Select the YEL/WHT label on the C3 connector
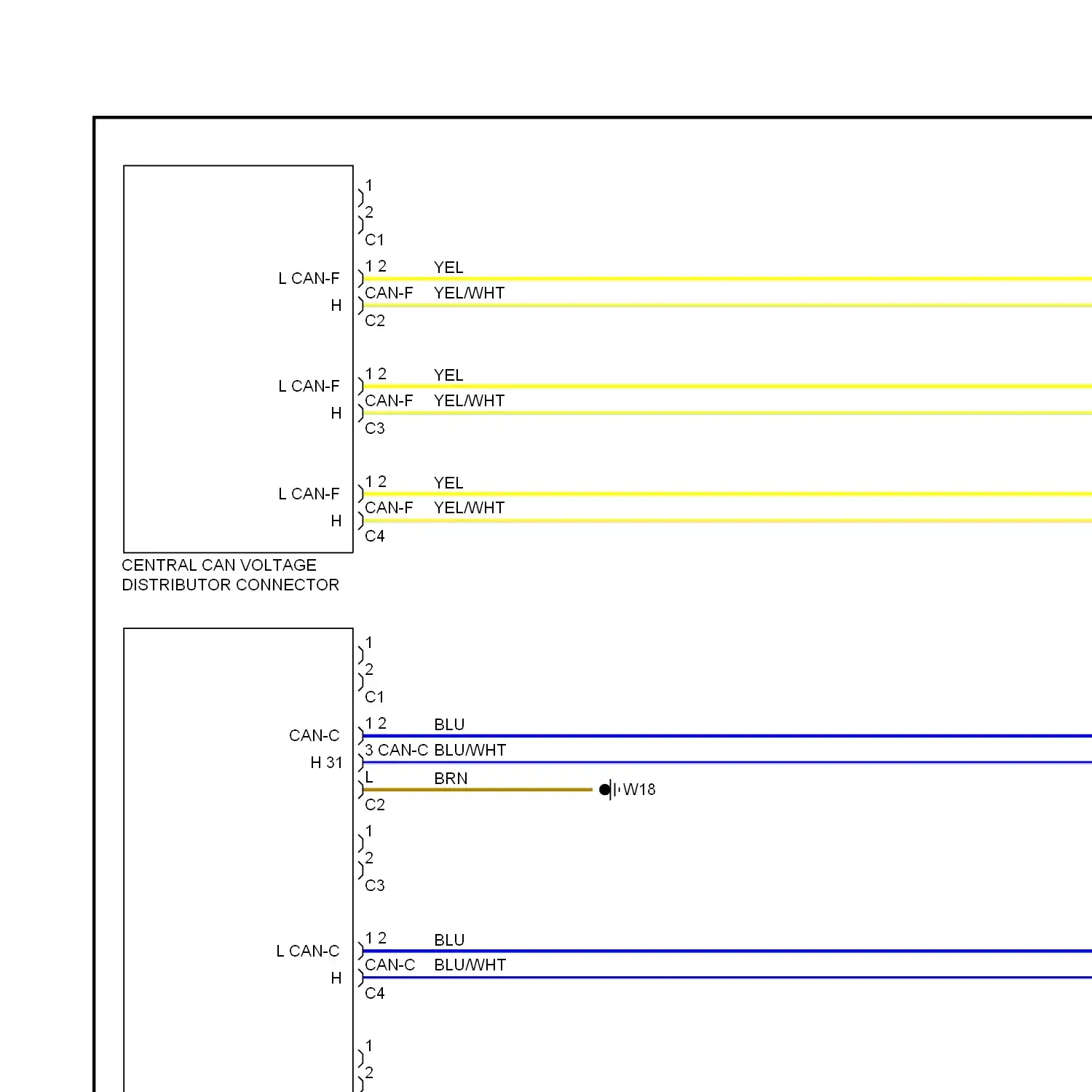The width and height of the screenshot is (1092, 1092). pyautogui.click(x=469, y=400)
